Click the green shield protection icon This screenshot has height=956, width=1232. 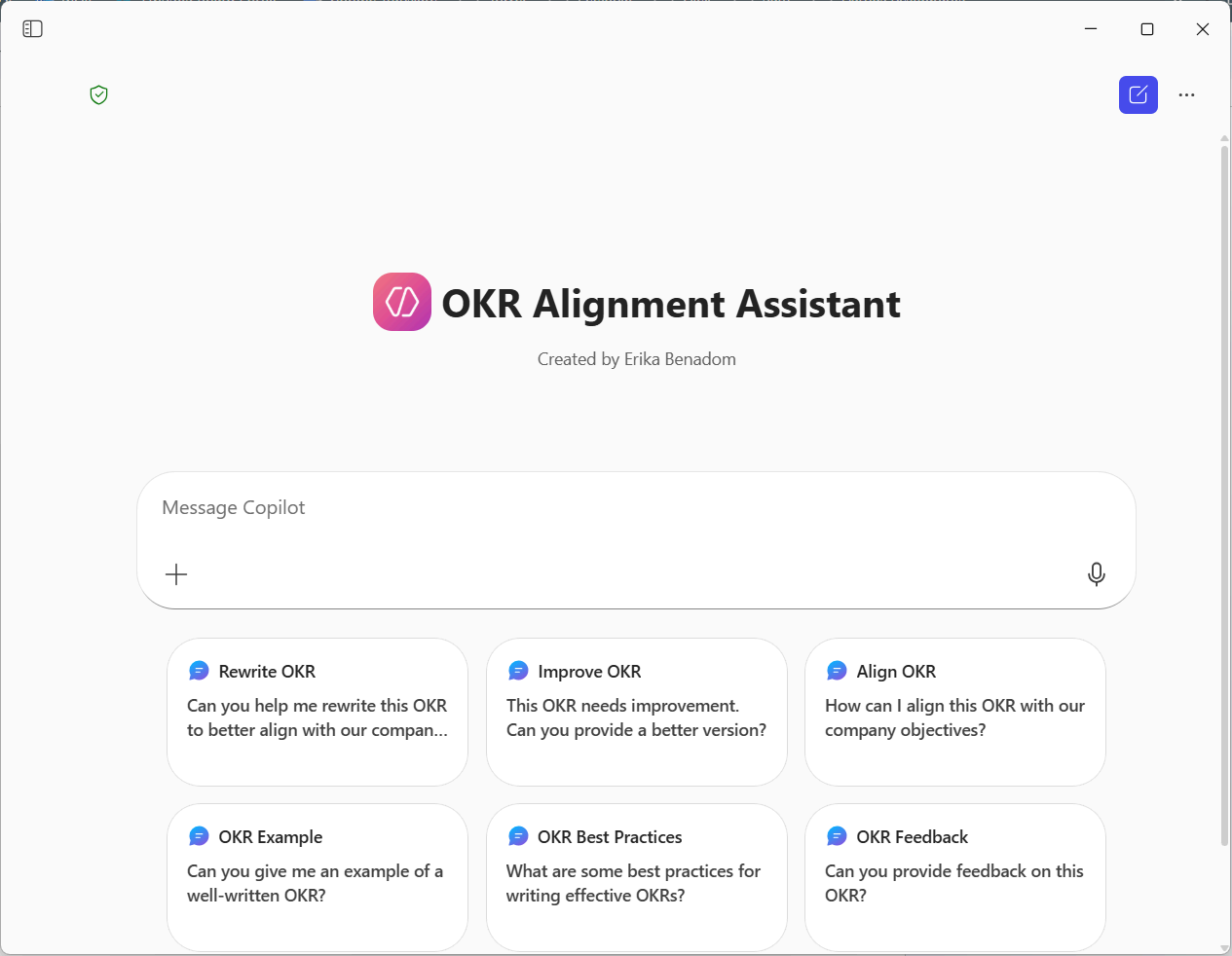click(98, 94)
